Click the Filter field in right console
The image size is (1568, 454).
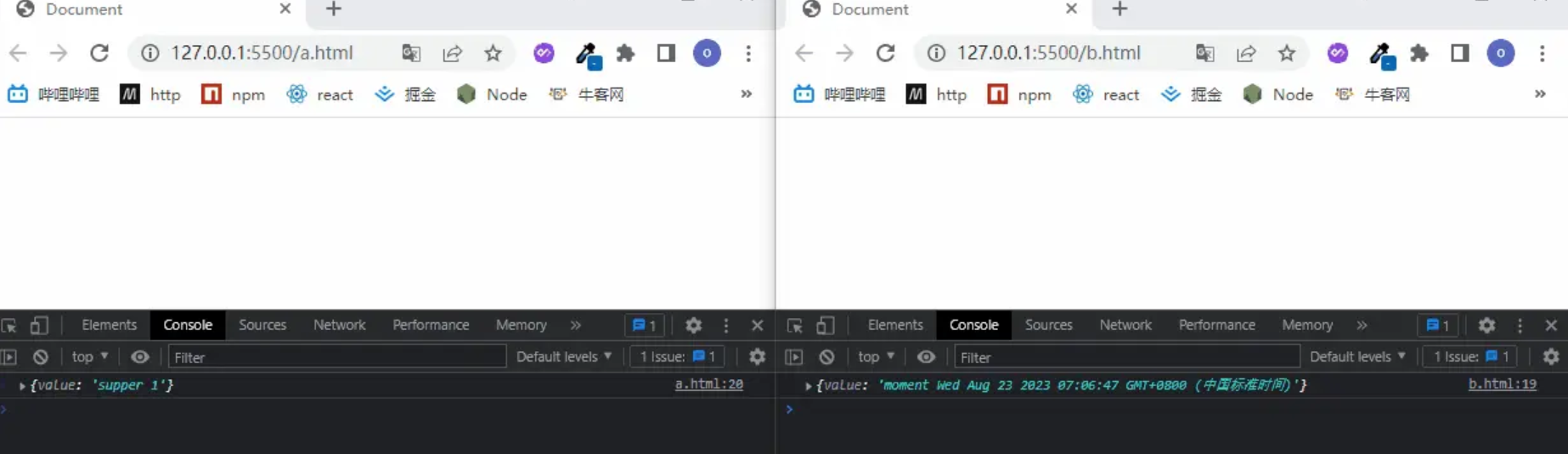tap(1125, 357)
